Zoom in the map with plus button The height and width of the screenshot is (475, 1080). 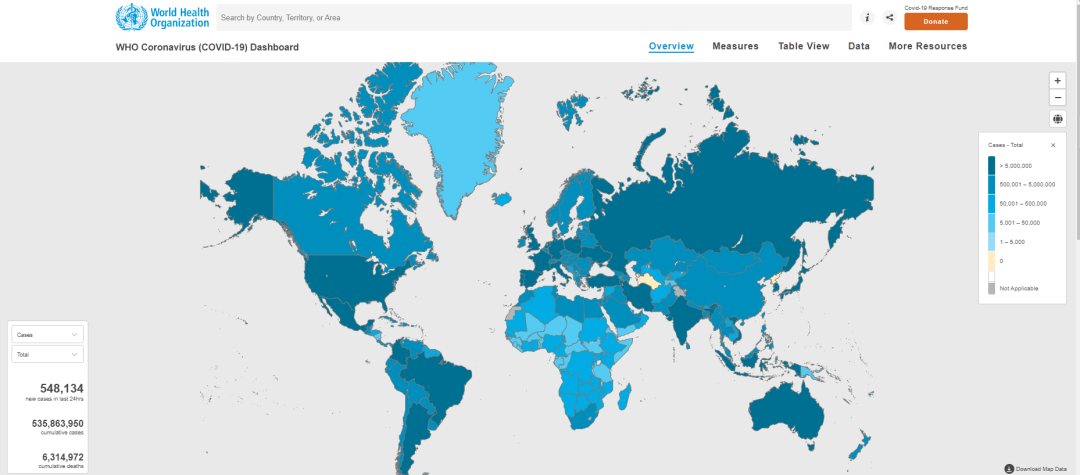tap(1058, 80)
